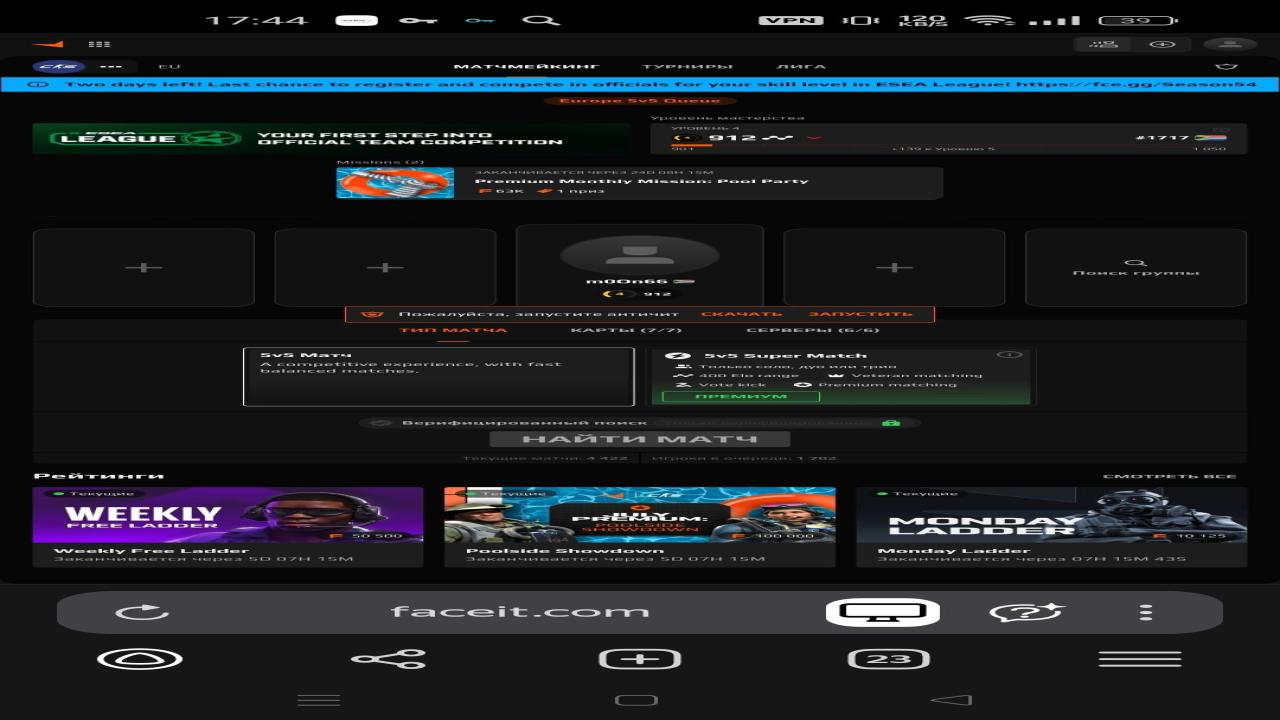The height and width of the screenshot is (720, 1280).
Task: Click the anti-cheat shield warning icon
Action: coord(372,314)
